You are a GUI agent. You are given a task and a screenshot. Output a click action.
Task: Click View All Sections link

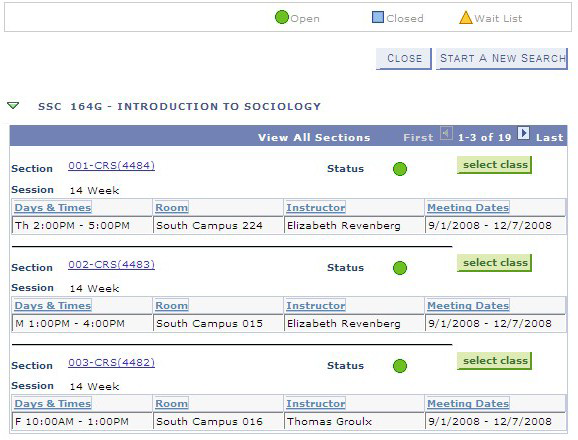[x=314, y=137]
